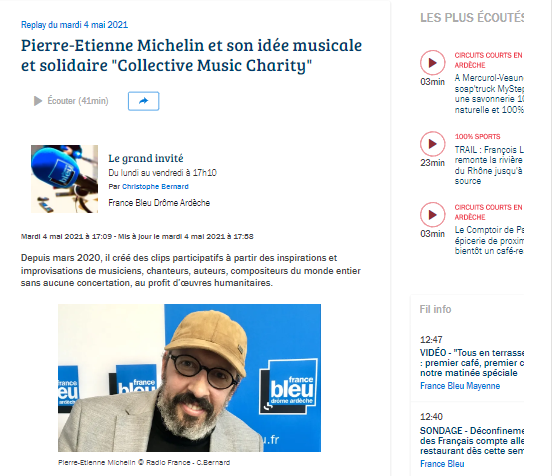The image size is (552, 476).
Task: Play the 100% Sports trail clip
Action: tap(432, 144)
